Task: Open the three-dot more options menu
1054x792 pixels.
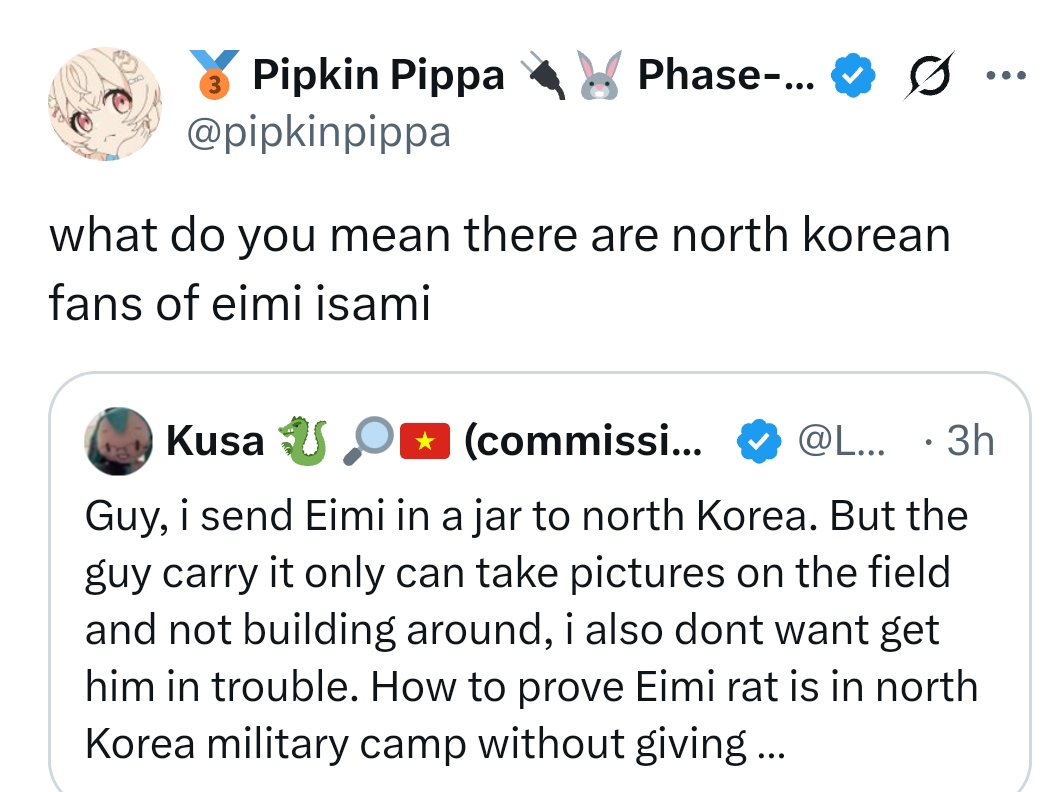Action: 1006,76
